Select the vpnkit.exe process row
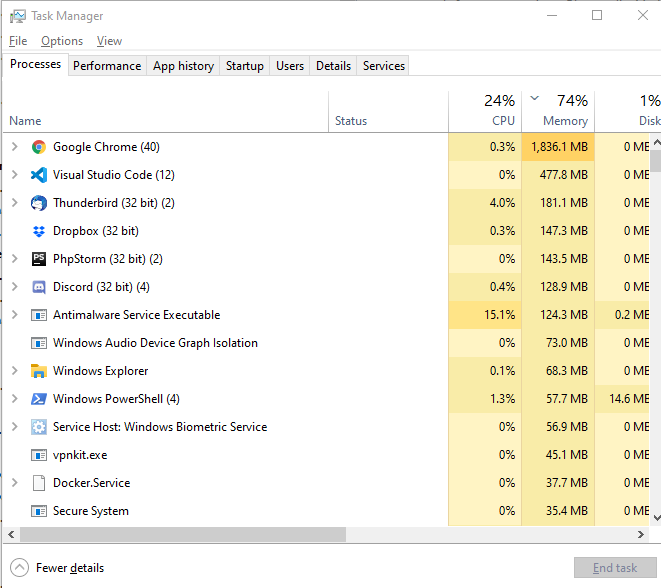The width and height of the screenshot is (661, 588). coord(326,455)
